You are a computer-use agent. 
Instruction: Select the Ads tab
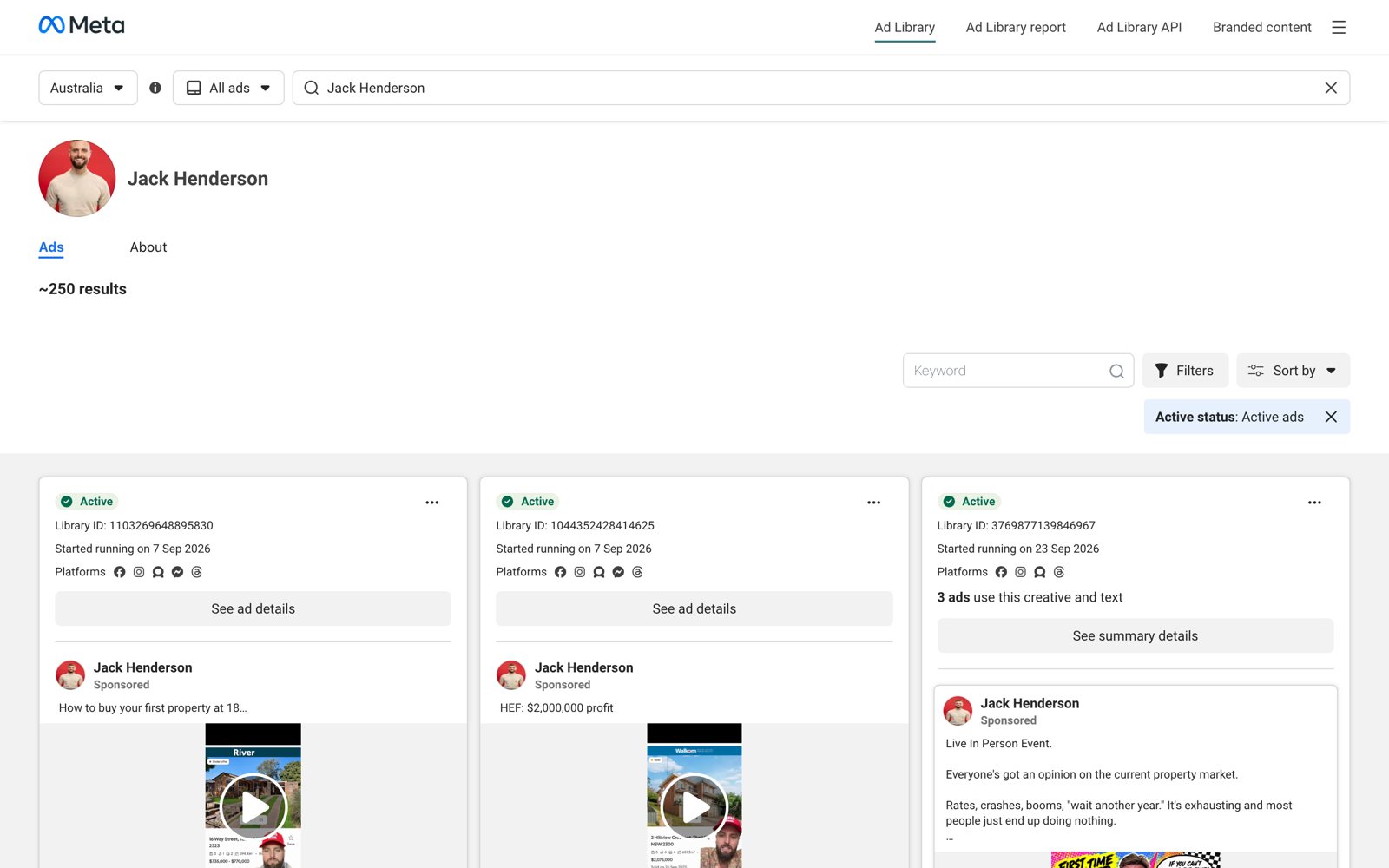(51, 247)
